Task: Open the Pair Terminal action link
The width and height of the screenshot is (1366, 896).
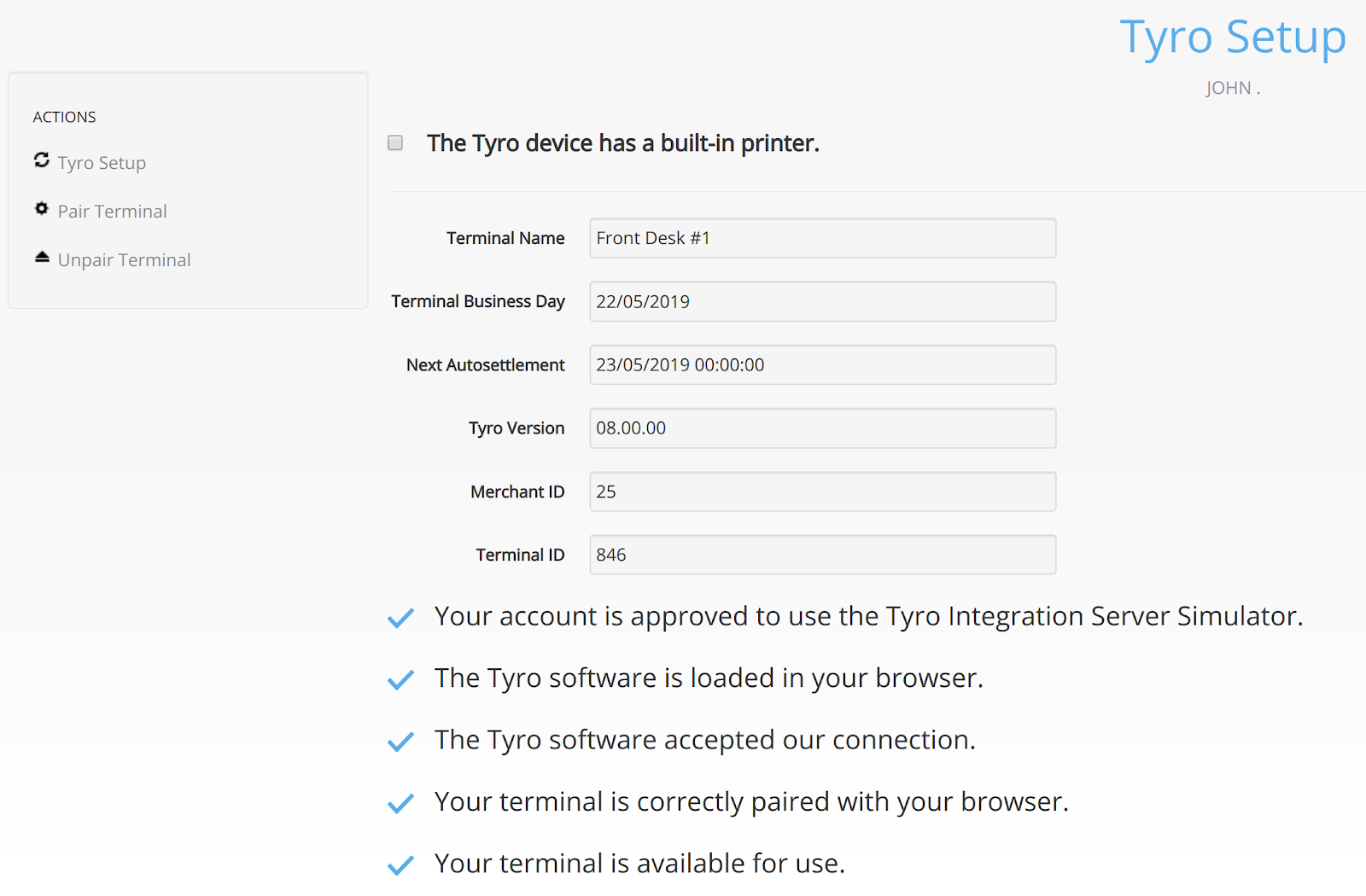Action: click(x=113, y=212)
